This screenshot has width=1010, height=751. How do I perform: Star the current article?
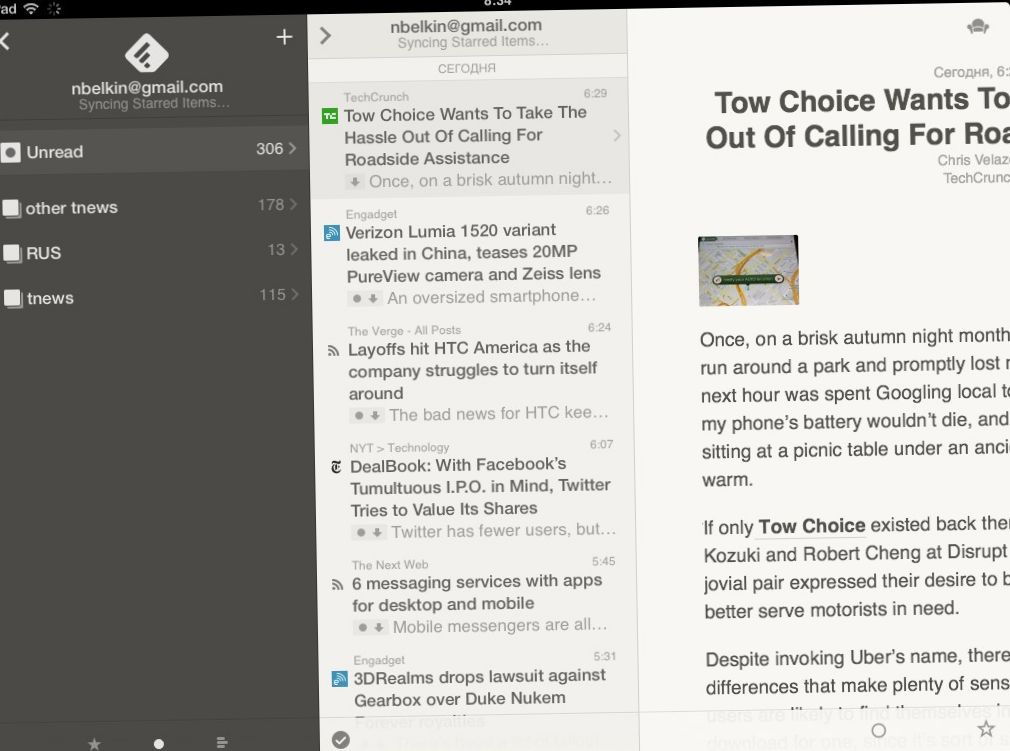986,728
